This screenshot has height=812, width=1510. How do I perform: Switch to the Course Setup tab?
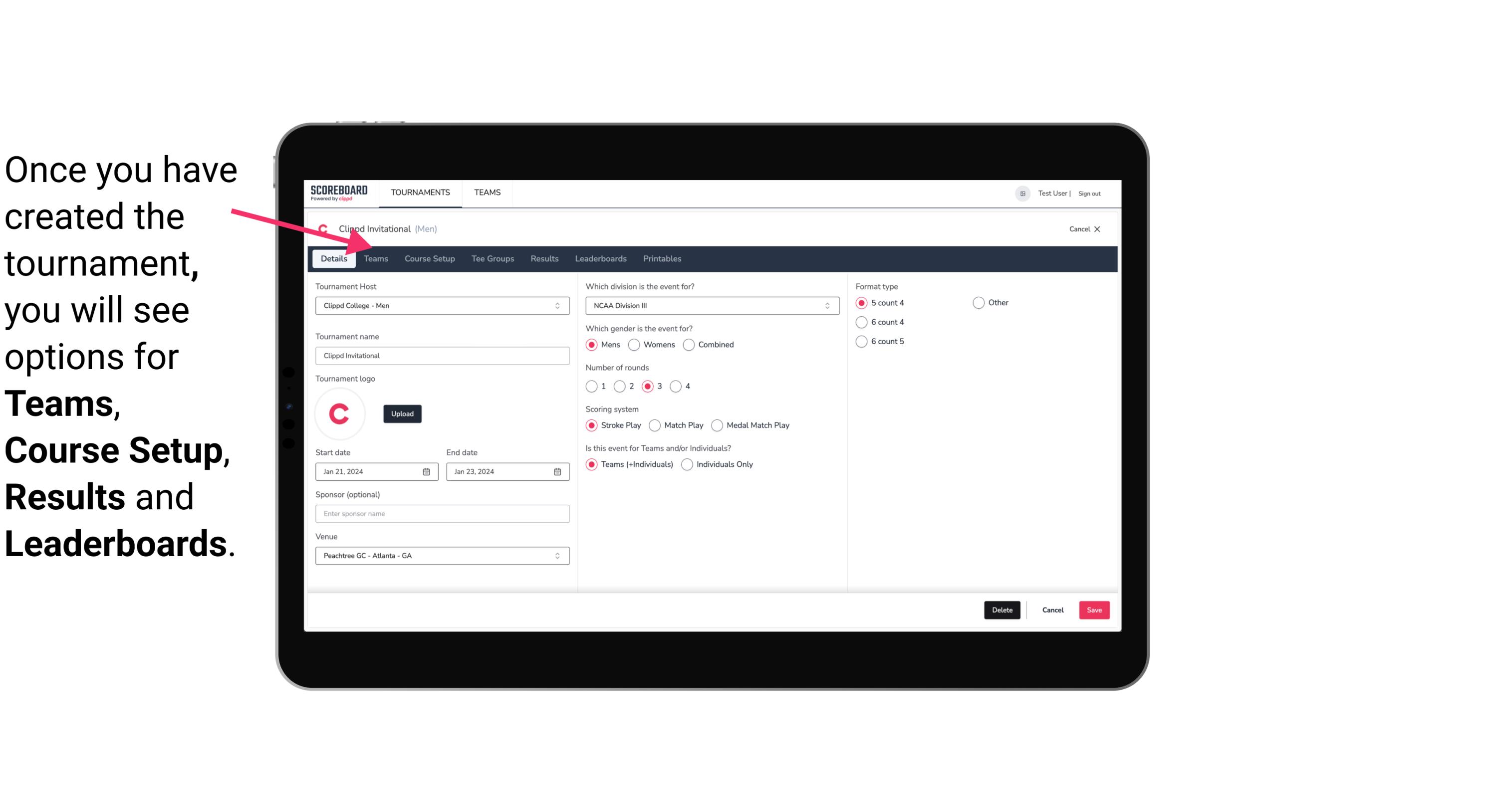pyautogui.click(x=429, y=258)
